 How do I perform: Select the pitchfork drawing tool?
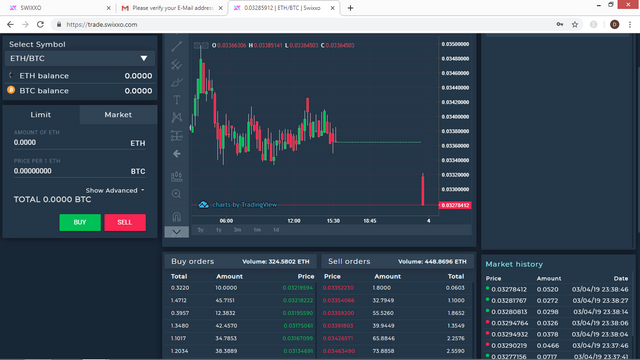(176, 64)
